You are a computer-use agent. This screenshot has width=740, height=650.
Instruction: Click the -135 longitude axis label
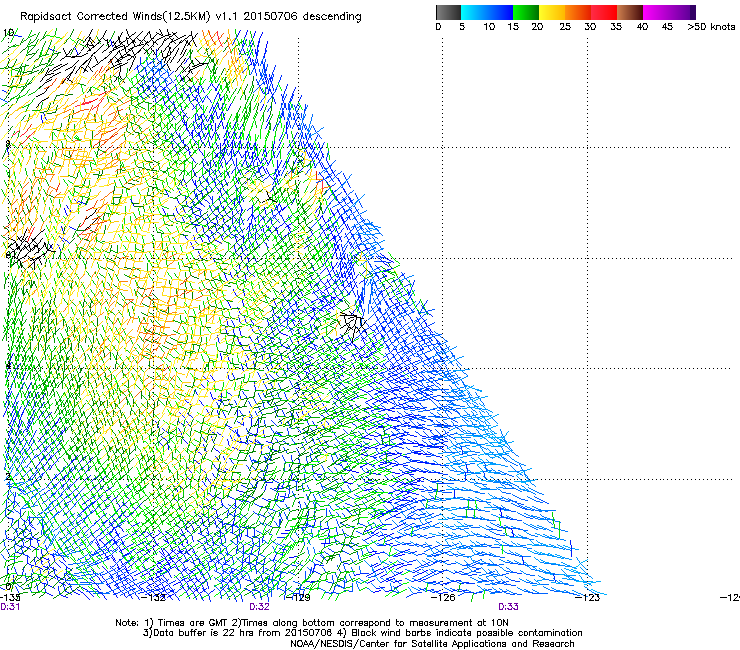(10, 598)
